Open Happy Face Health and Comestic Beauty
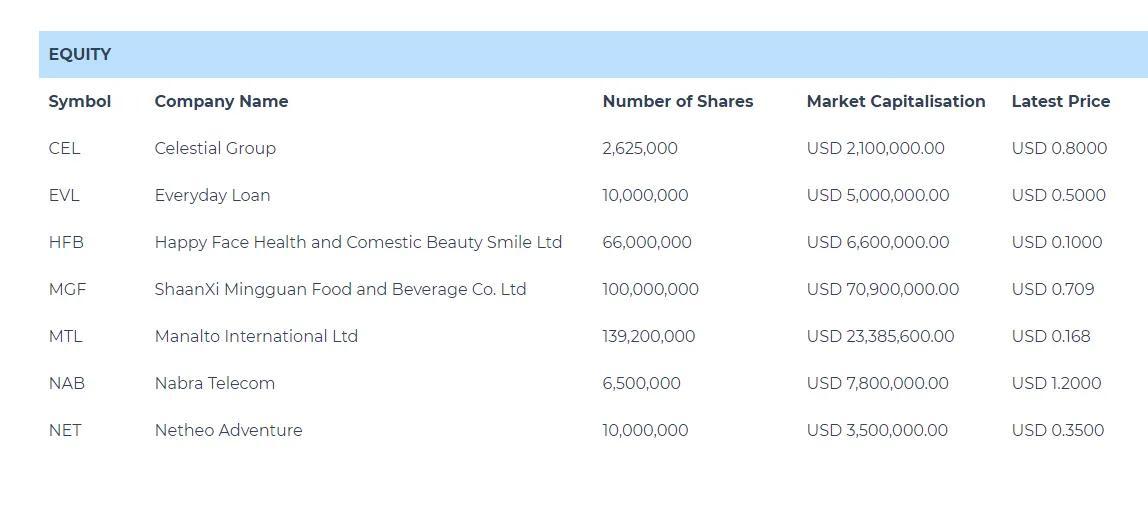 [358, 242]
